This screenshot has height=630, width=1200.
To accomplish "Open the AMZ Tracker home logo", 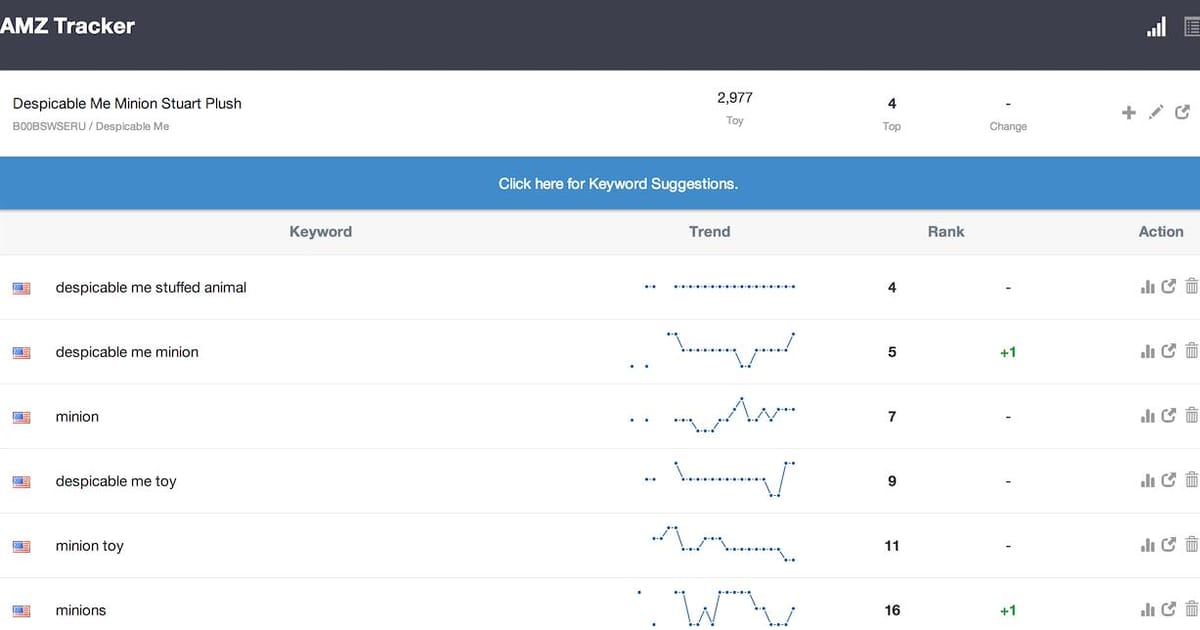I will (68, 27).
